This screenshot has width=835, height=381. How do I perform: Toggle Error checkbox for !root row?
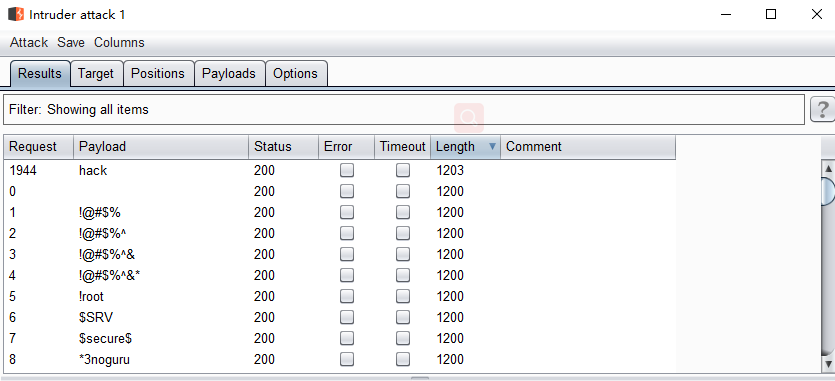coord(347,296)
